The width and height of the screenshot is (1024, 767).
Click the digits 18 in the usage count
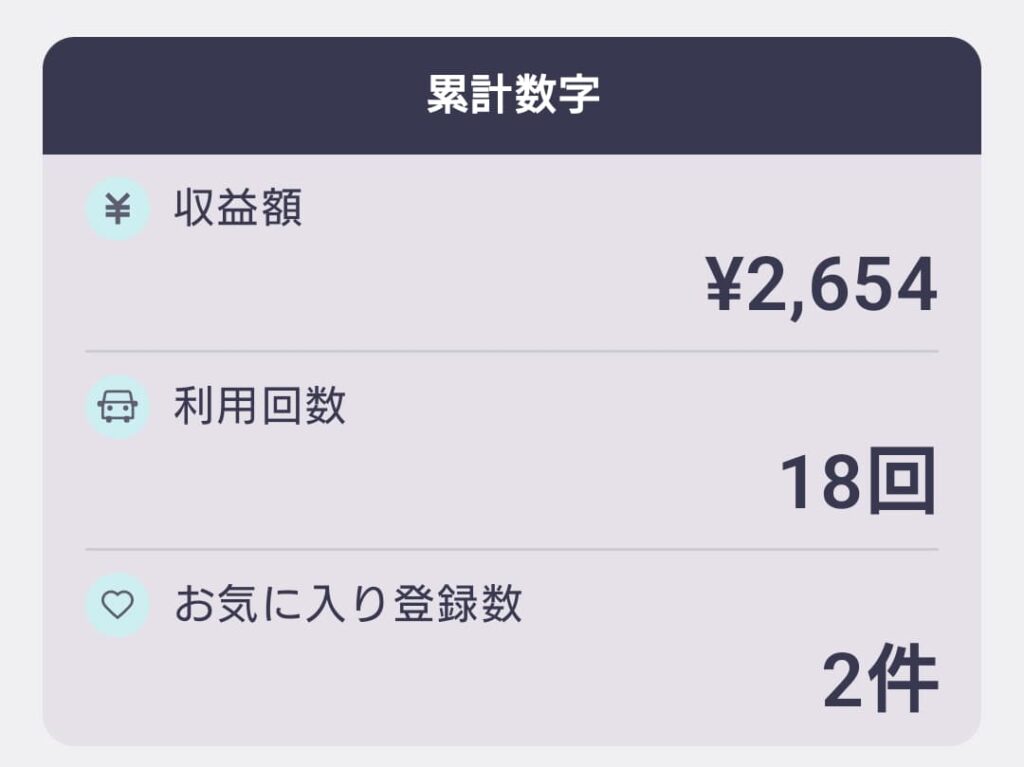point(820,484)
